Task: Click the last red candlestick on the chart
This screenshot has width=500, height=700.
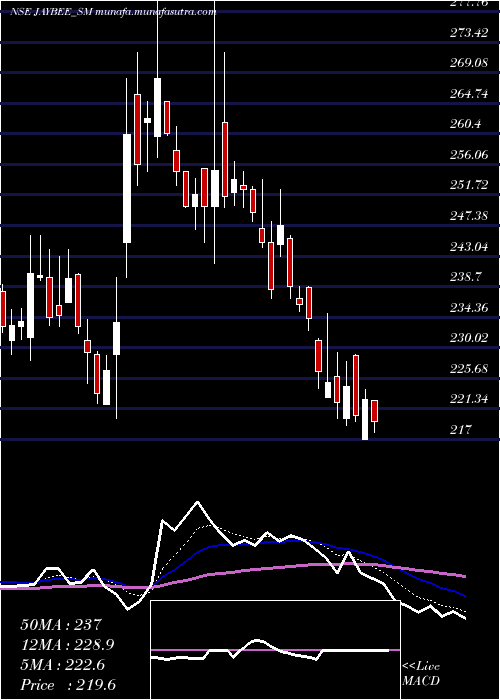Action: [375, 411]
